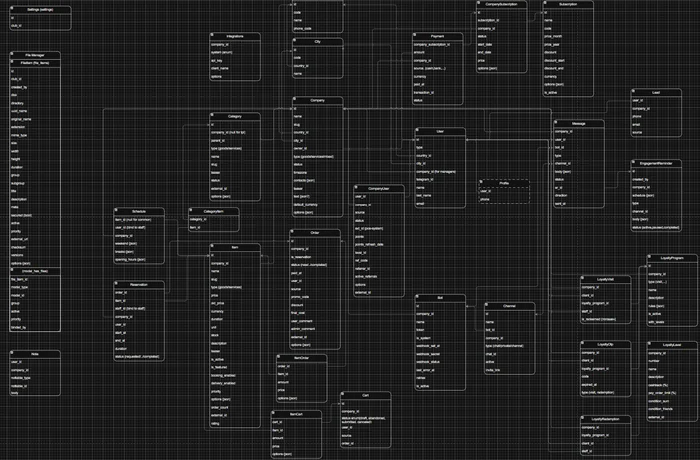Select the User table title
This screenshot has width=700, height=460.
point(440,130)
